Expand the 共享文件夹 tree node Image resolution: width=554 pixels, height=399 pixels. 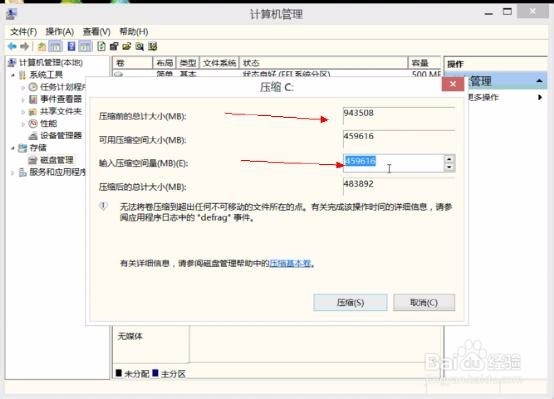23,112
